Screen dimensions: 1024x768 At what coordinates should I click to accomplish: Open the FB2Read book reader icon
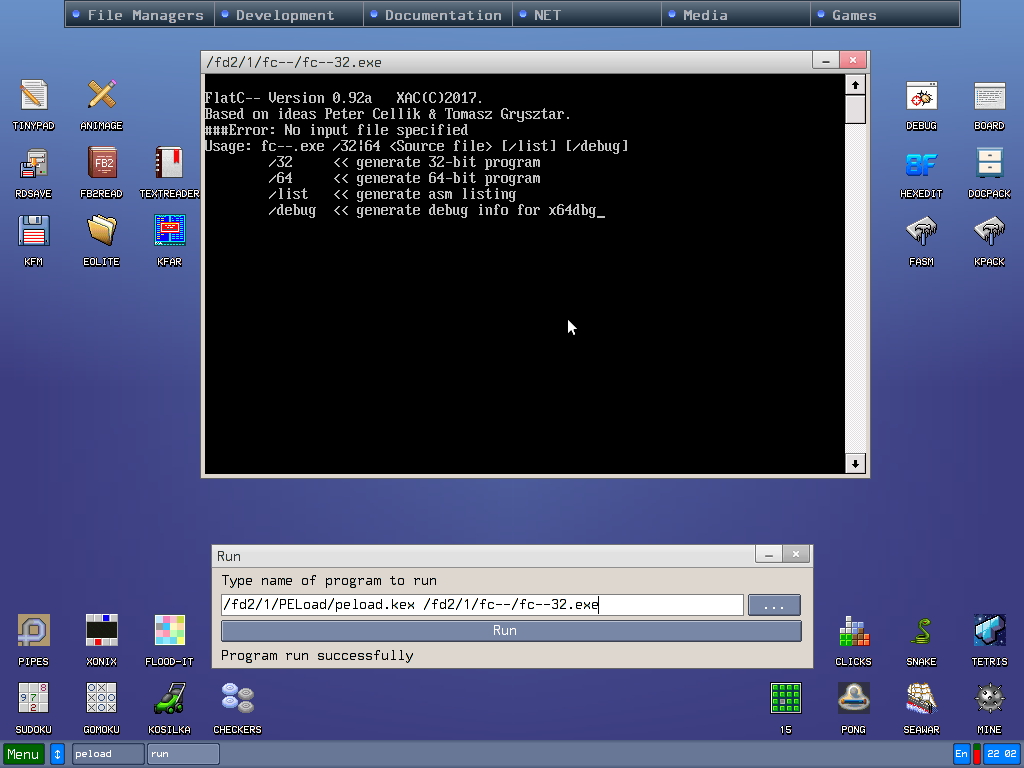[x=101, y=164]
